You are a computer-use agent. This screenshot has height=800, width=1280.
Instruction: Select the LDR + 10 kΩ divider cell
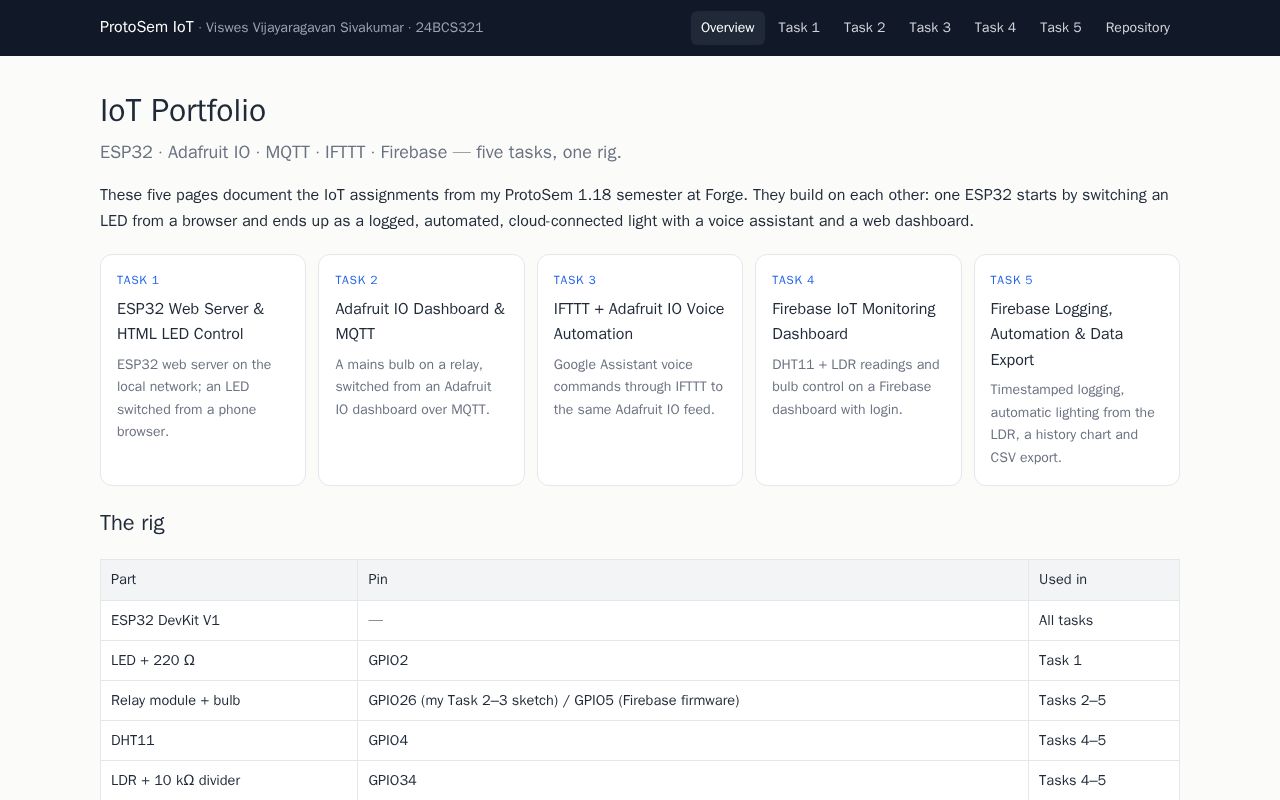tap(229, 780)
